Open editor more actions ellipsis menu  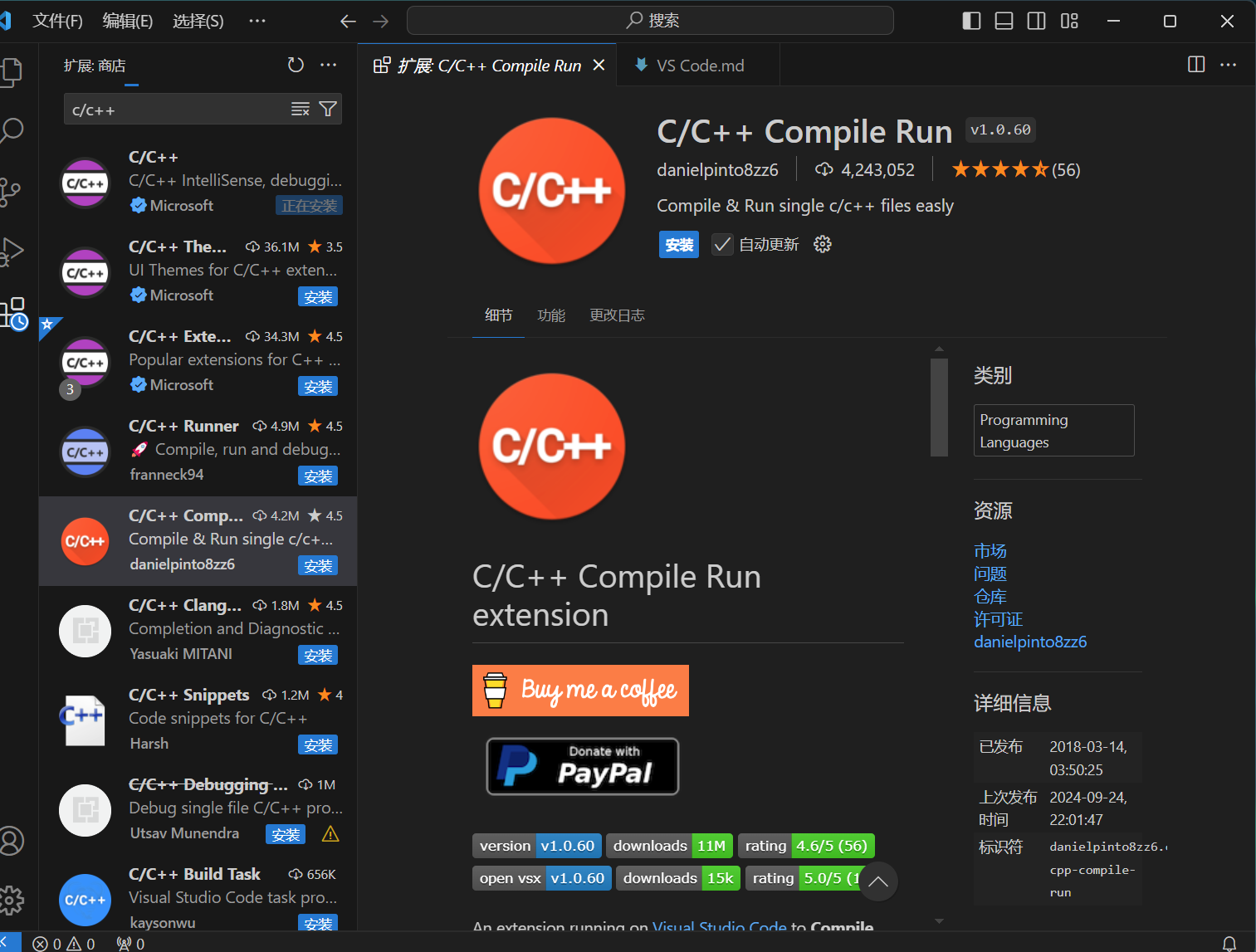point(1229,65)
